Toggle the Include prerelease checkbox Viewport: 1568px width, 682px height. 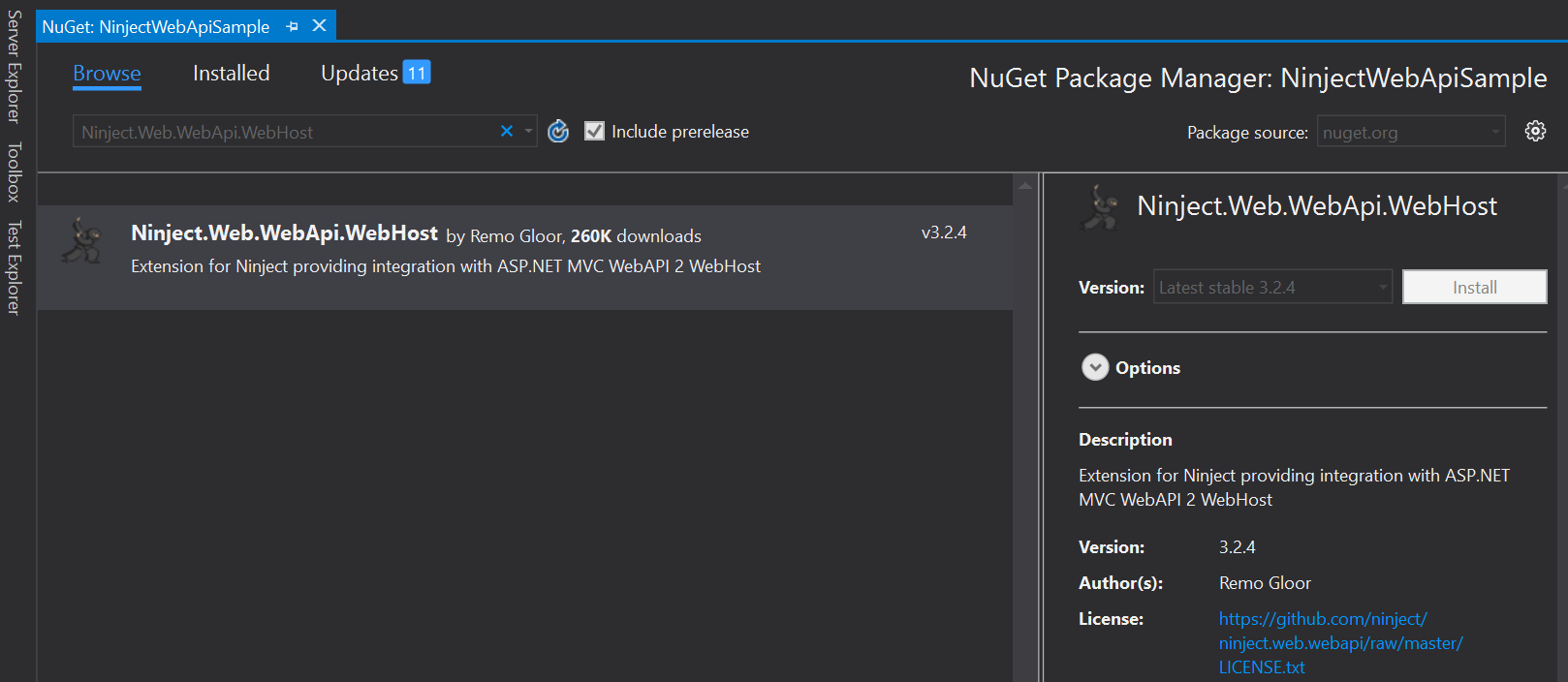tap(594, 131)
